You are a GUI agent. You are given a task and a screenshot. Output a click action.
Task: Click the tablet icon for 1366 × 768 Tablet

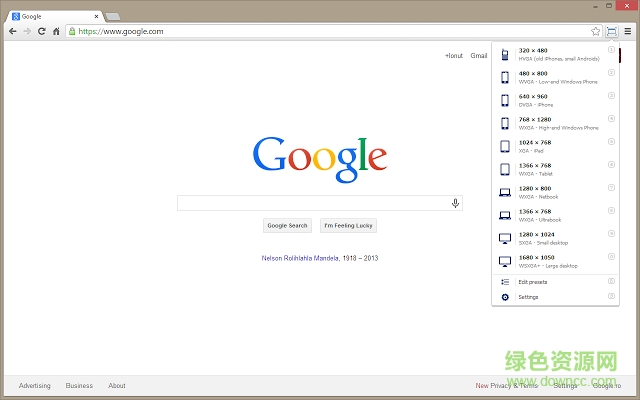[505, 169]
